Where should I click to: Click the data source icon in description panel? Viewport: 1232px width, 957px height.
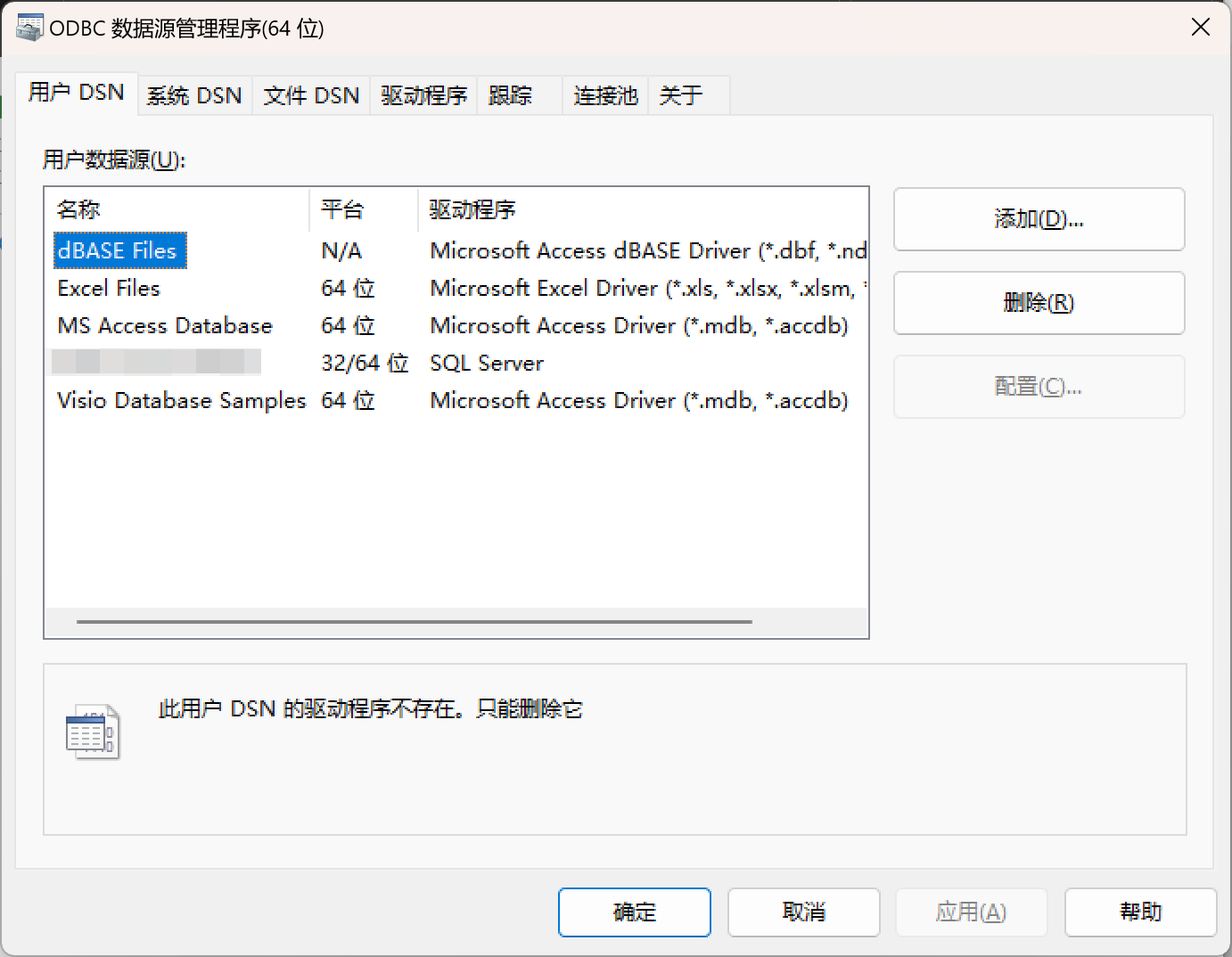tap(93, 732)
